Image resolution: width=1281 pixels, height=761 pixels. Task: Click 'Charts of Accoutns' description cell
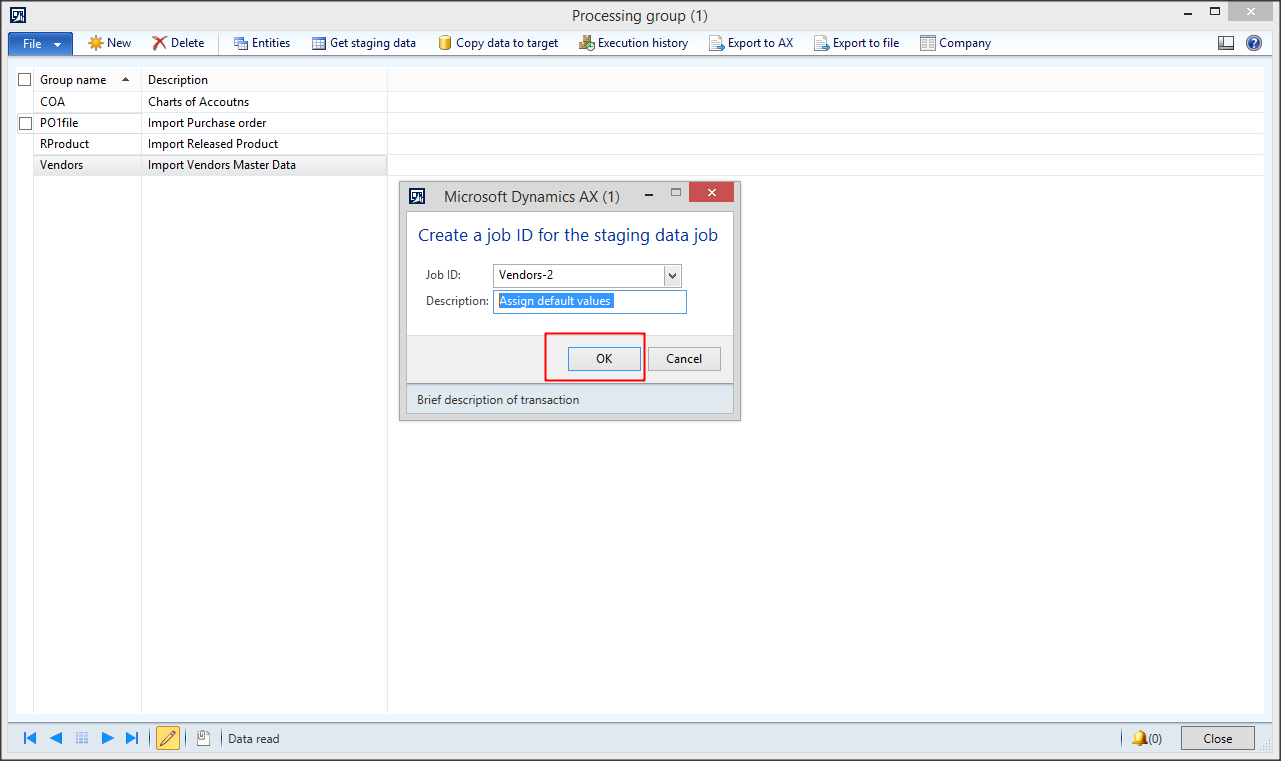coord(264,102)
